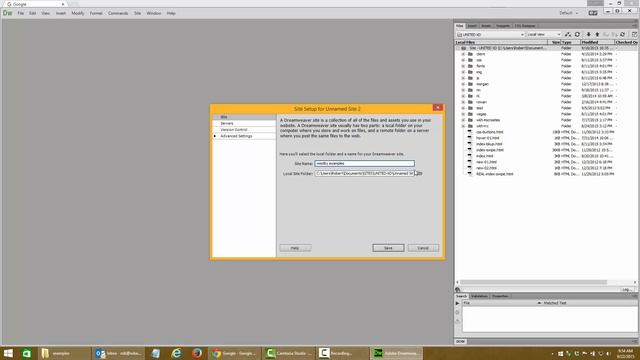This screenshot has width=640, height=360.
Task: Click the index.html file icon
Action: (469, 156)
